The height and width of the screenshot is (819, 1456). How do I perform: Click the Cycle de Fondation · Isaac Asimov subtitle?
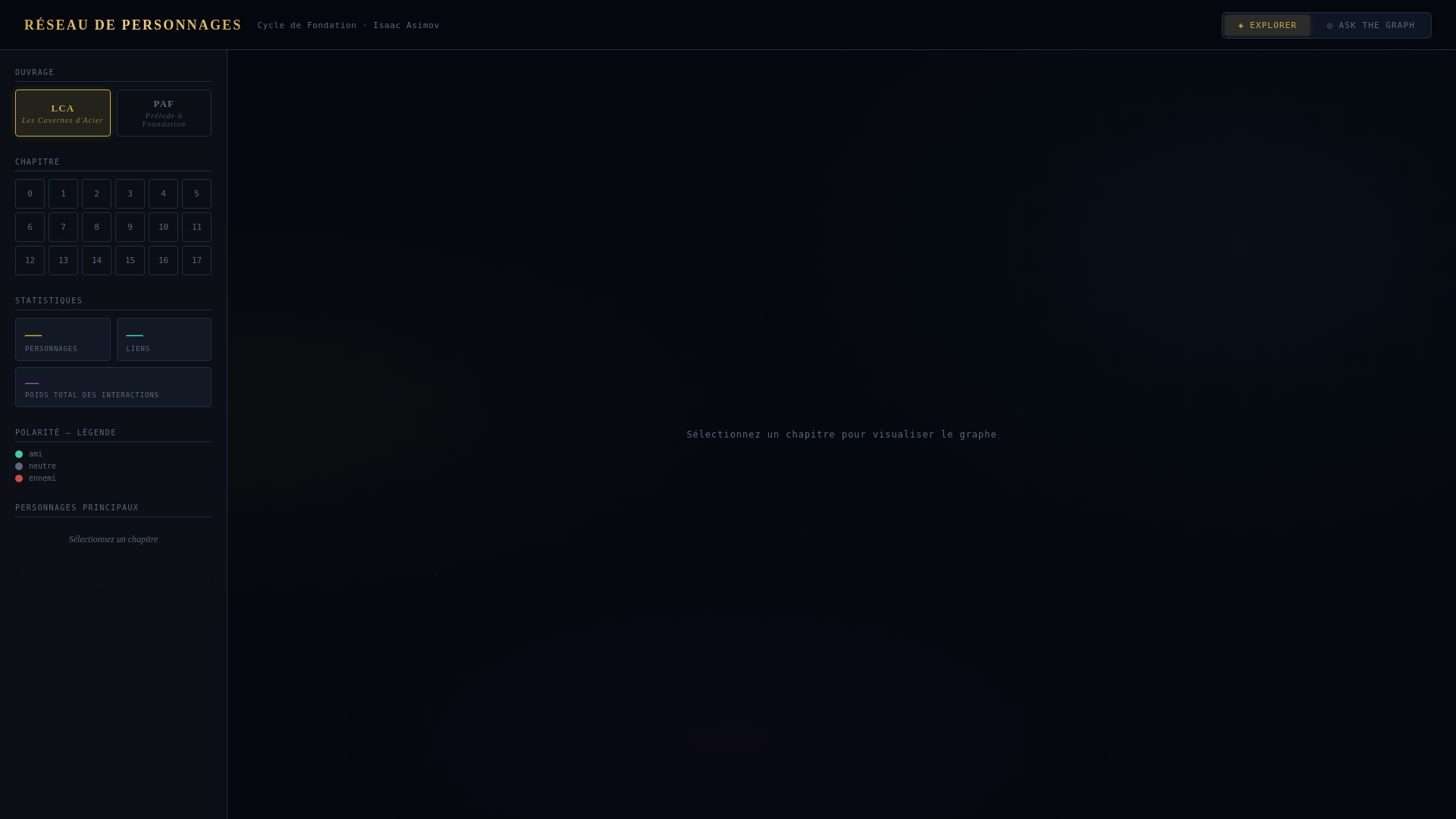(348, 26)
